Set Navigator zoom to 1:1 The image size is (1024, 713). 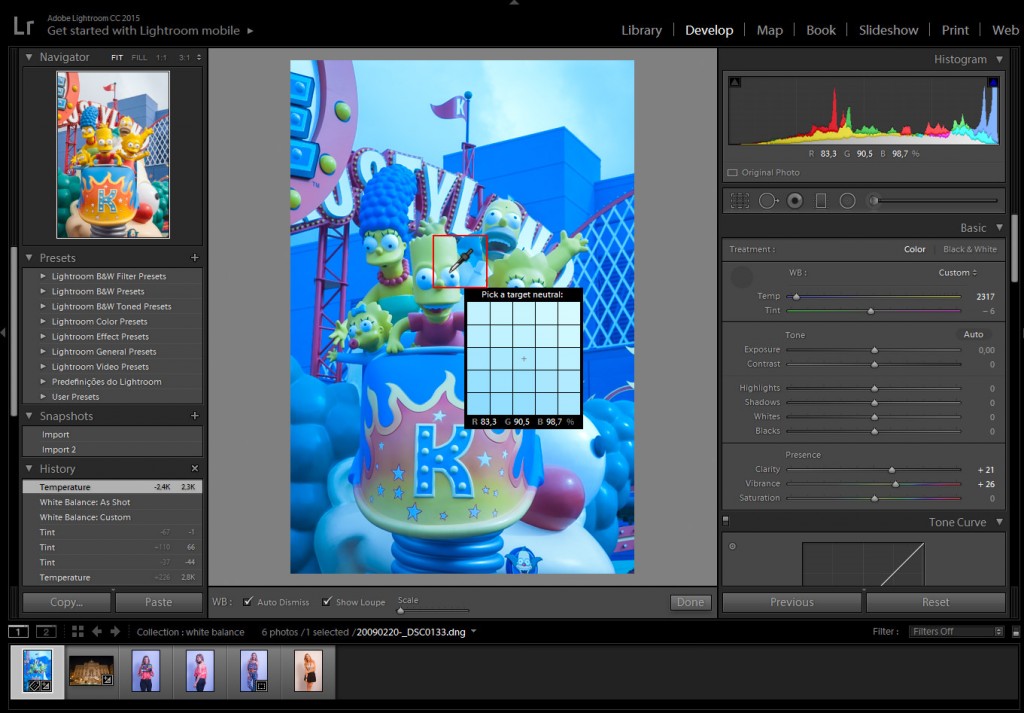(x=161, y=57)
